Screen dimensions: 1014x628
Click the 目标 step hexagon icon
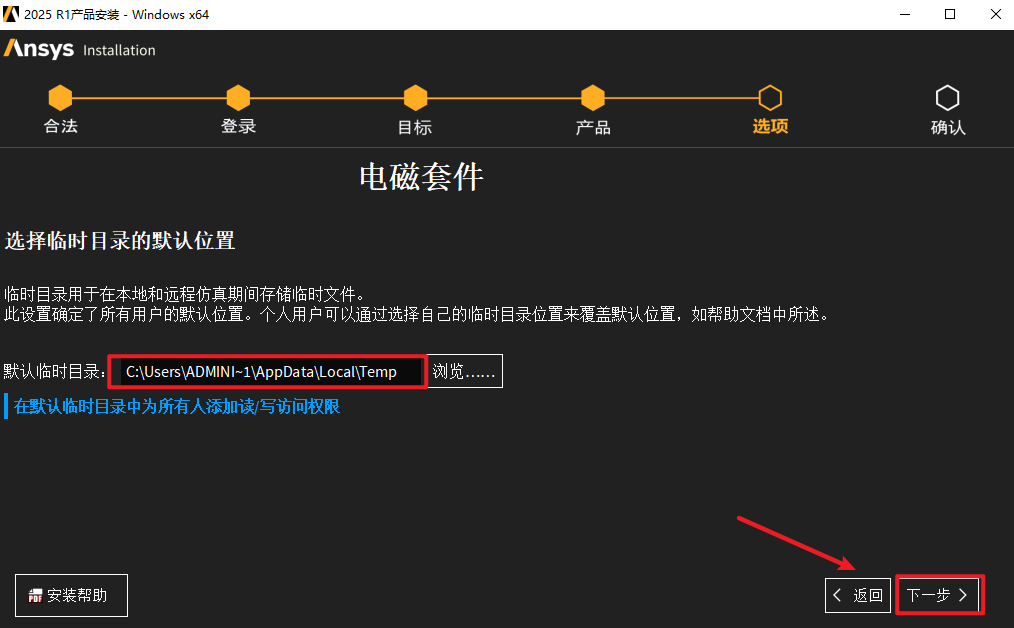coord(415,98)
